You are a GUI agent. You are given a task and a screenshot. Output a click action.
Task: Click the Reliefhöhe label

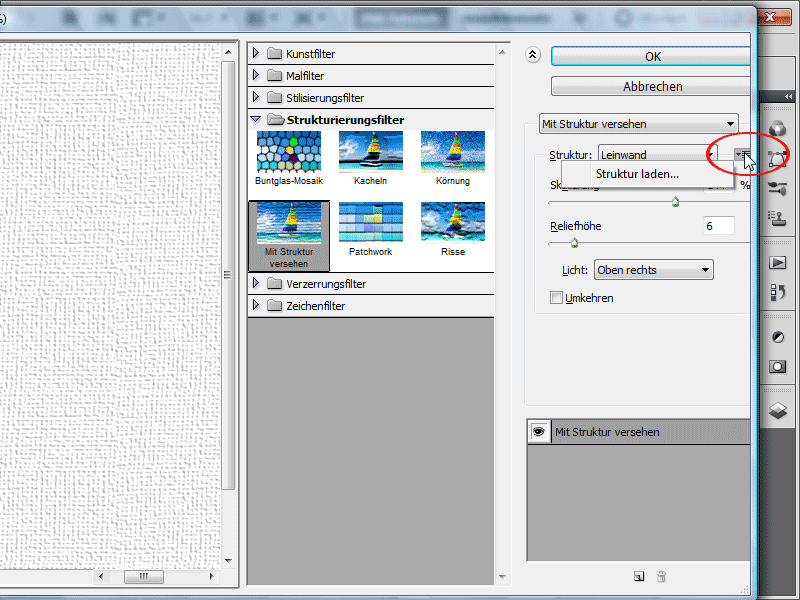click(576, 226)
